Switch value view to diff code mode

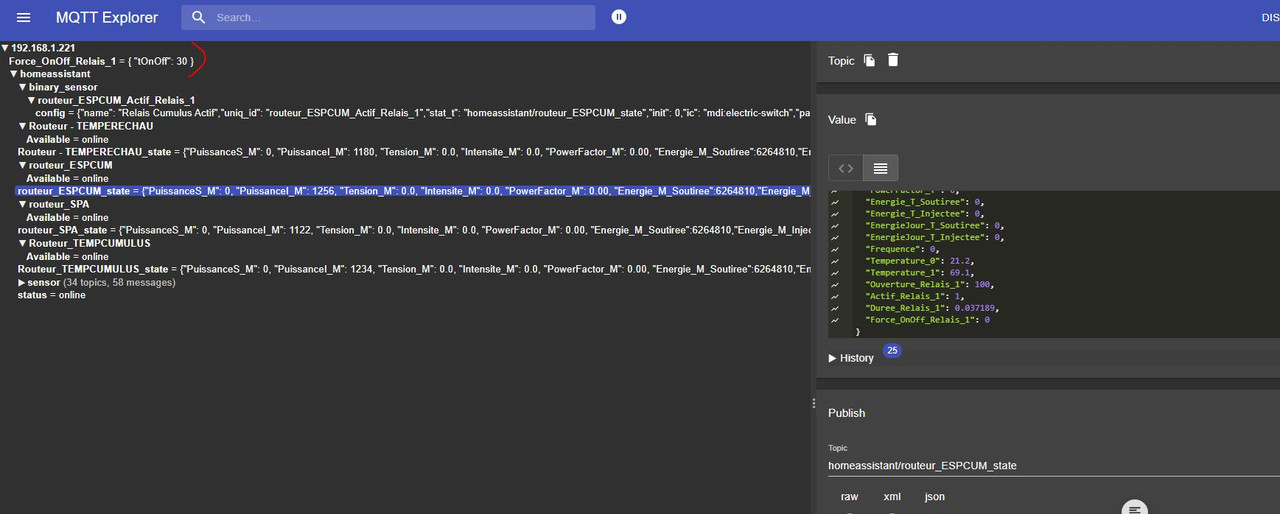pos(846,168)
